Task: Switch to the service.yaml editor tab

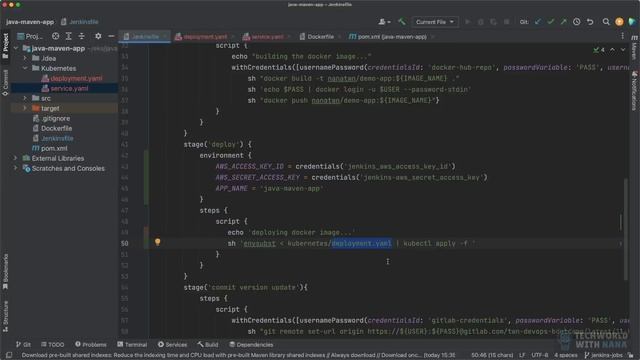Action: [266, 36]
